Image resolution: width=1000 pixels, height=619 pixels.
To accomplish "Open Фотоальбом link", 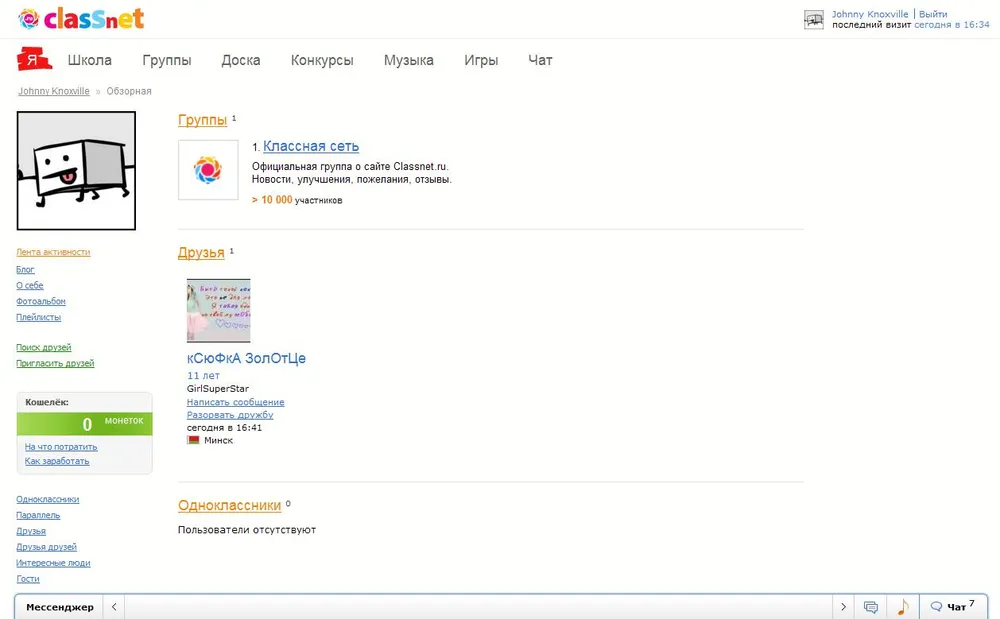I will [x=41, y=302].
